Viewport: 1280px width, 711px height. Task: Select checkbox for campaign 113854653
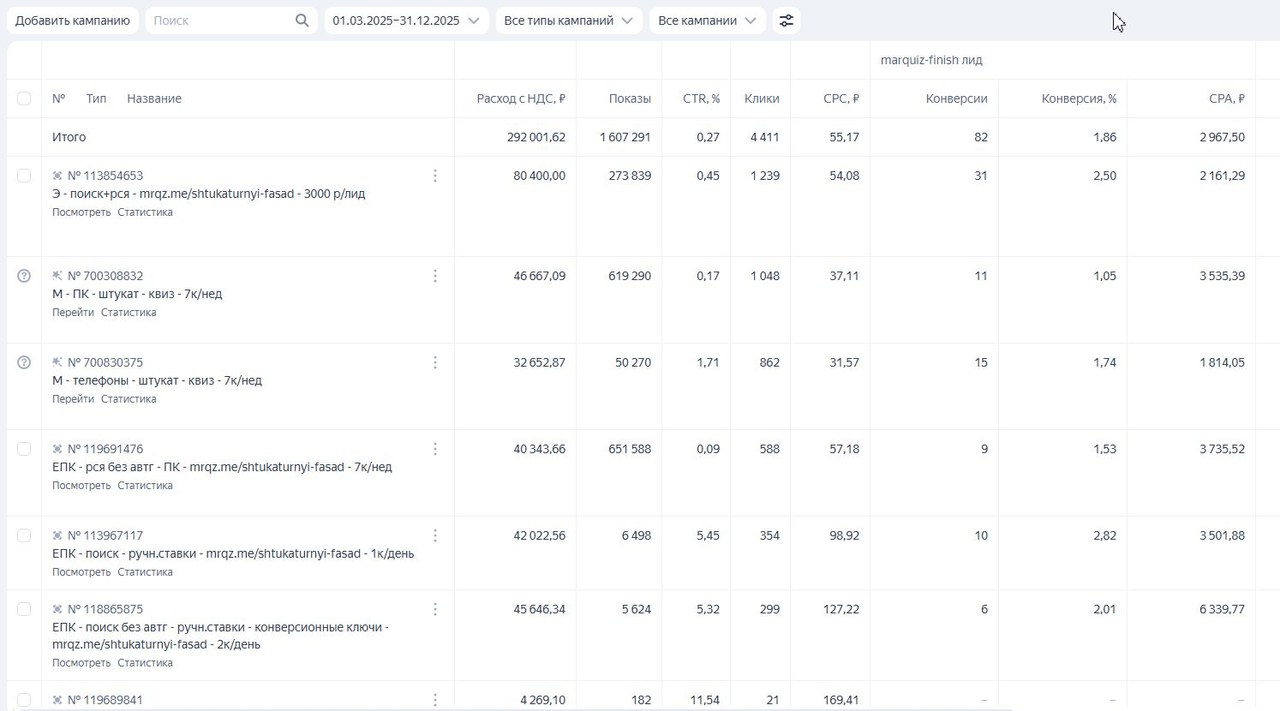pos(24,176)
